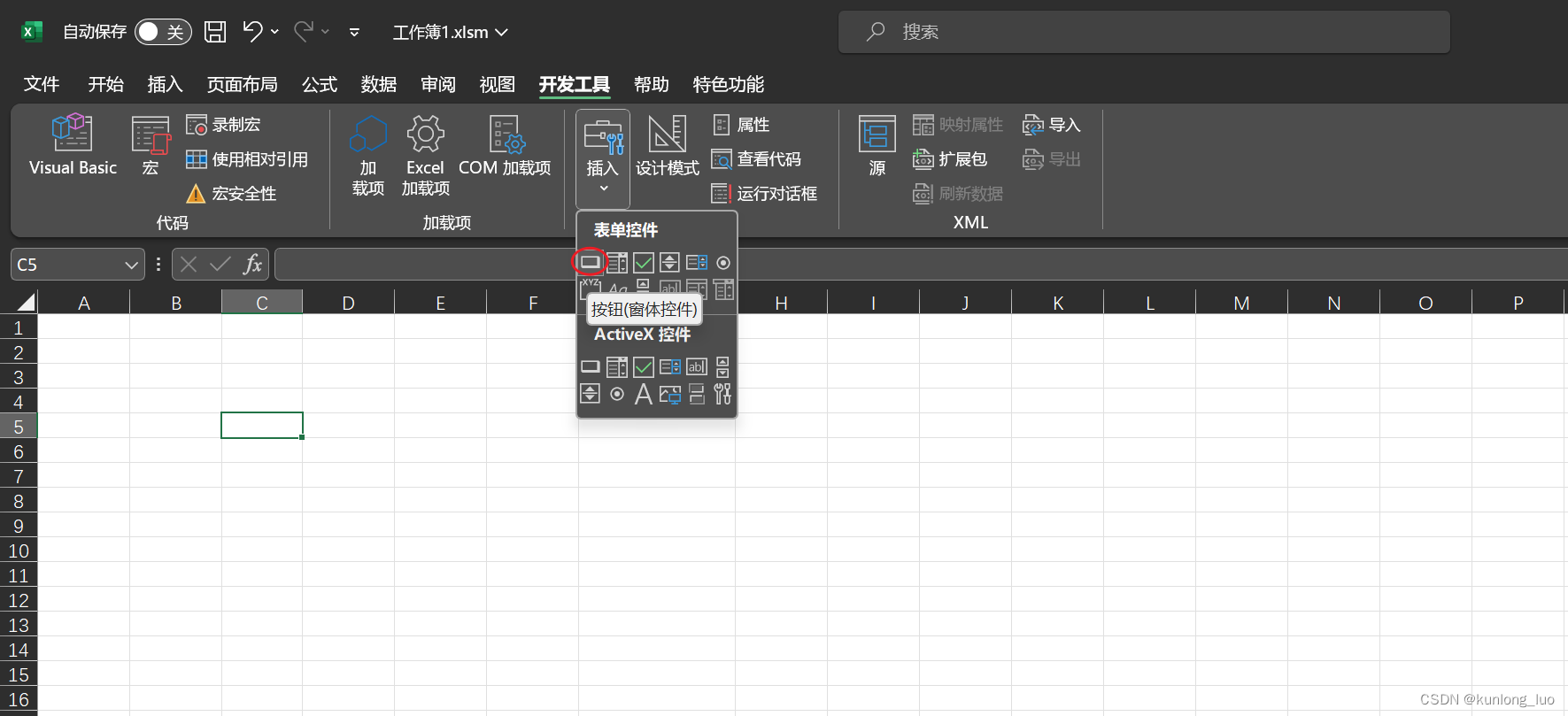The width and height of the screenshot is (1568, 716).
Task: Open COM 加载项 dialog
Action: pos(505,147)
